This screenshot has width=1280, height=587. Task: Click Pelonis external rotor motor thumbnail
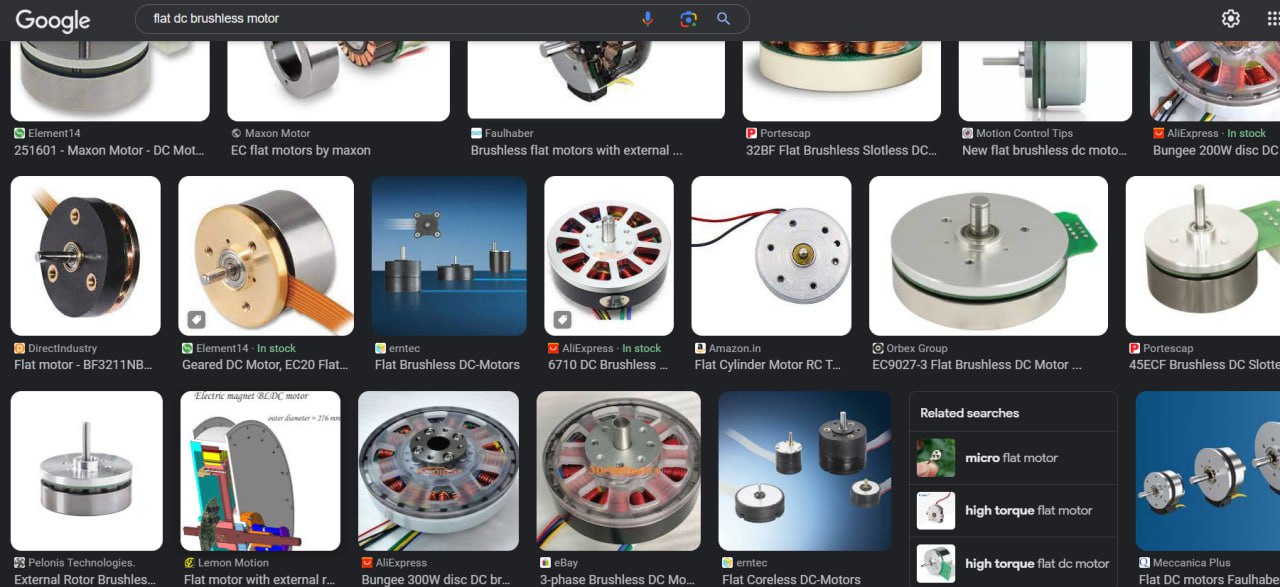click(x=86, y=471)
